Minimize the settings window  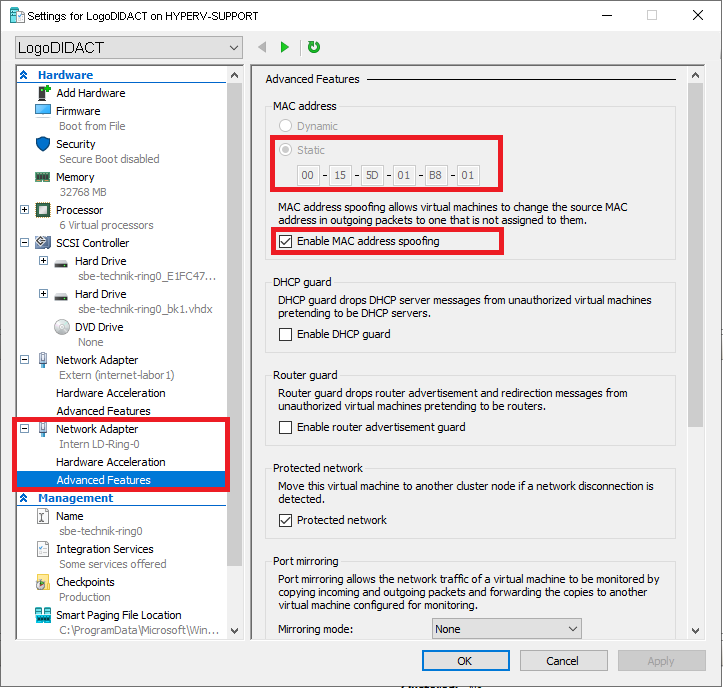point(607,15)
